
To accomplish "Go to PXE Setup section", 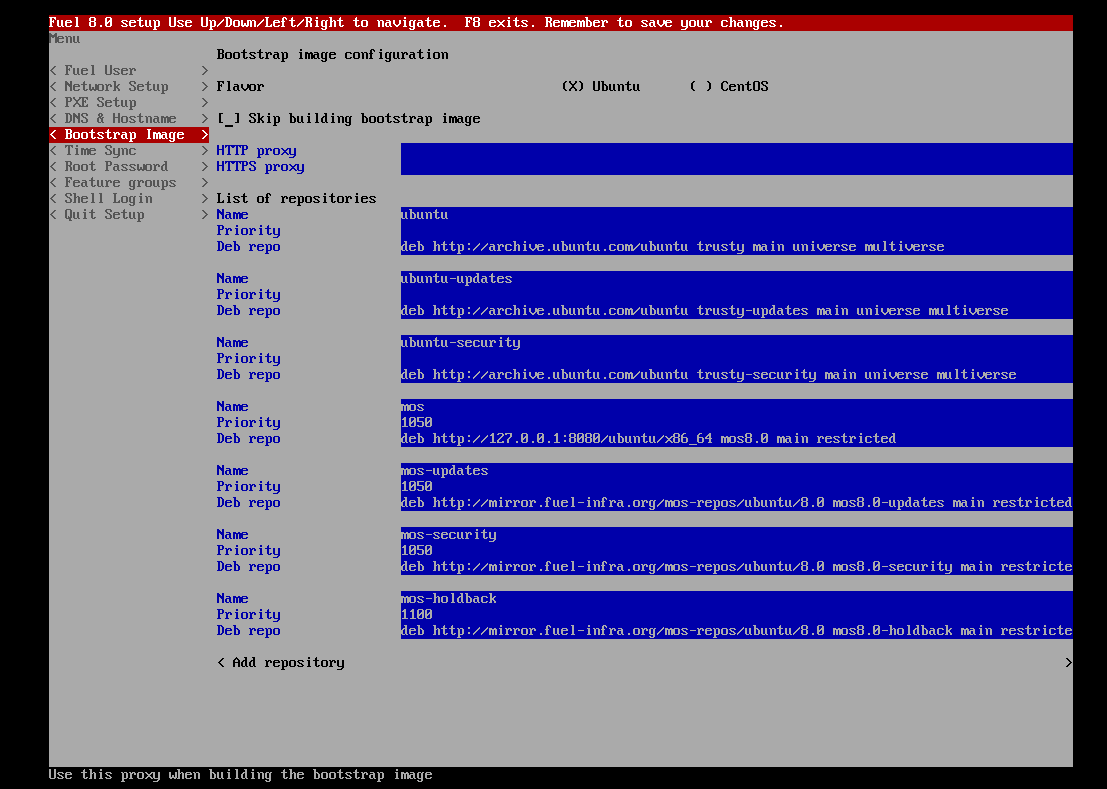I will pos(128,102).
